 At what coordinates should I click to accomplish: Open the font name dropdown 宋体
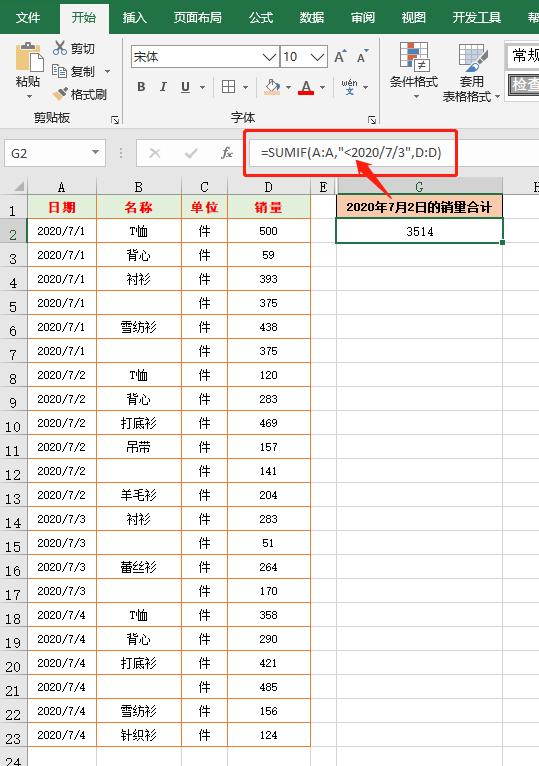click(x=269, y=57)
